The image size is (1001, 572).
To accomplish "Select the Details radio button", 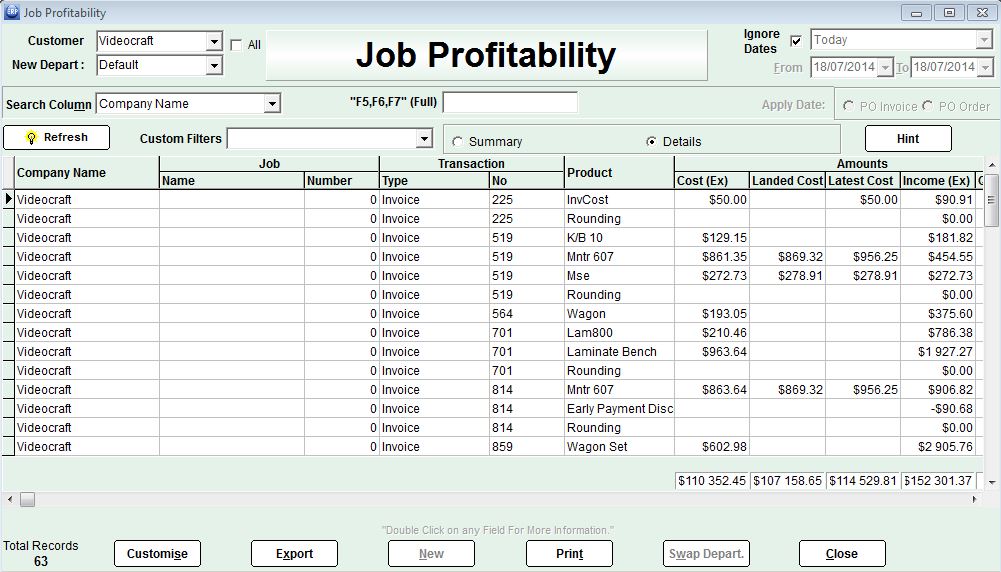I will pos(652,142).
